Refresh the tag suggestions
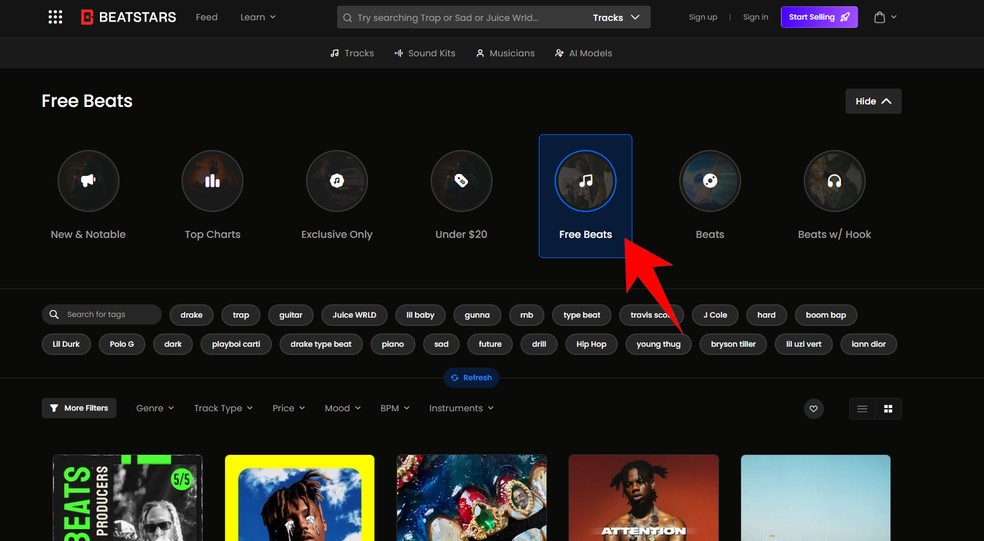This screenshot has width=984, height=541. tap(471, 378)
